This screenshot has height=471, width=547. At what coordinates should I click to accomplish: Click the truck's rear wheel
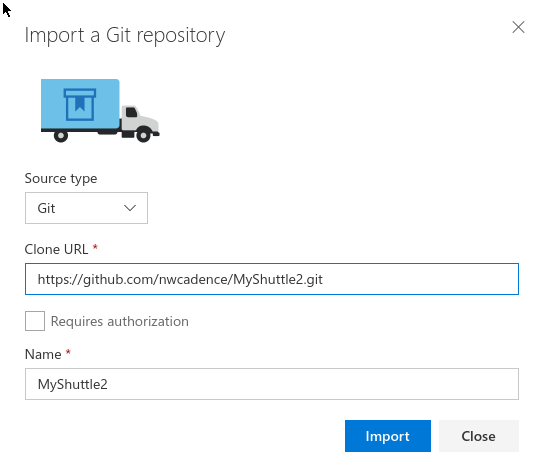(x=61, y=135)
